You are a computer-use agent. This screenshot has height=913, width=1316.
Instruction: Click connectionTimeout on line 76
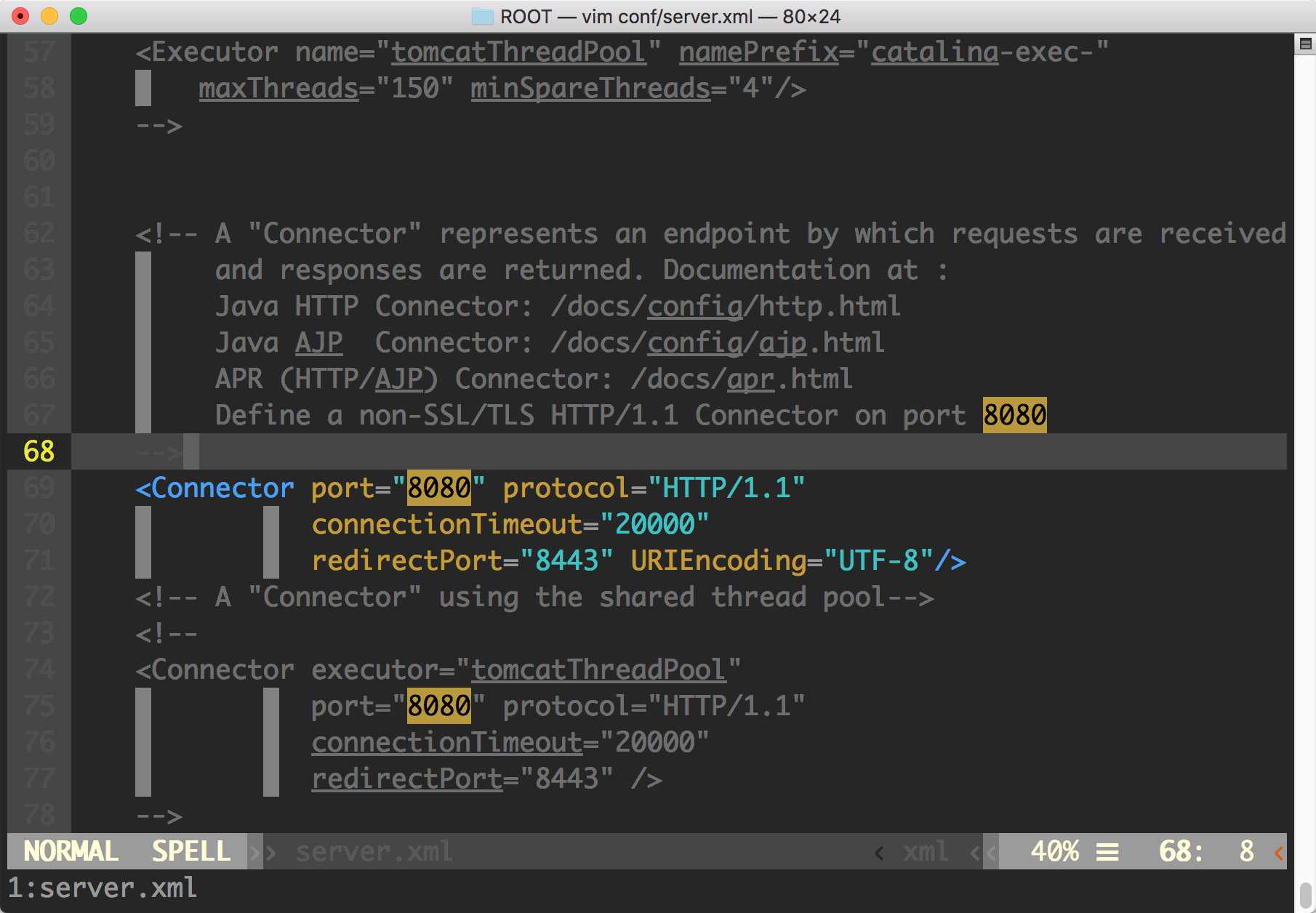[x=447, y=742]
